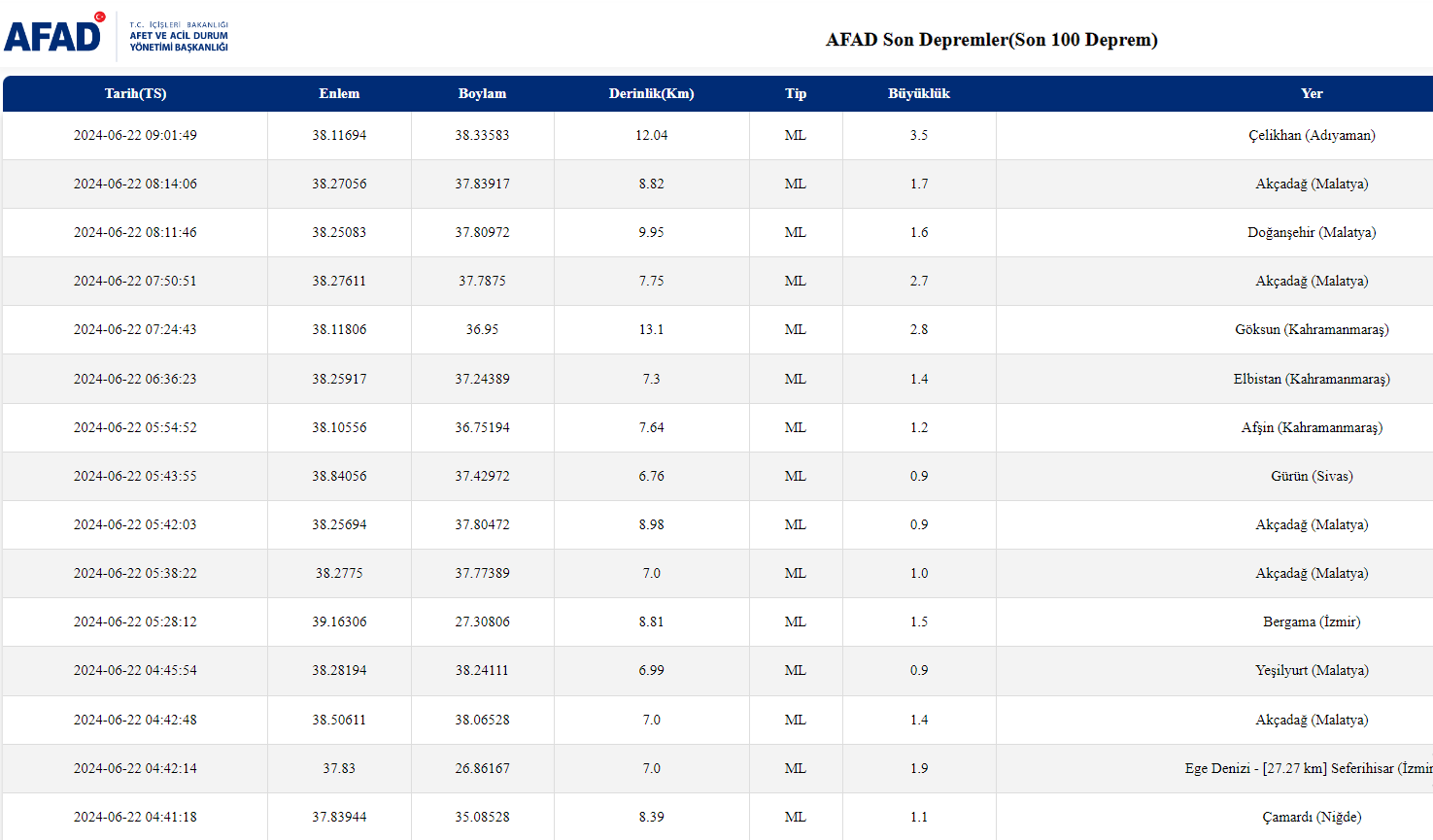Select date cell 2024-06-22 08:11:46

[135, 232]
